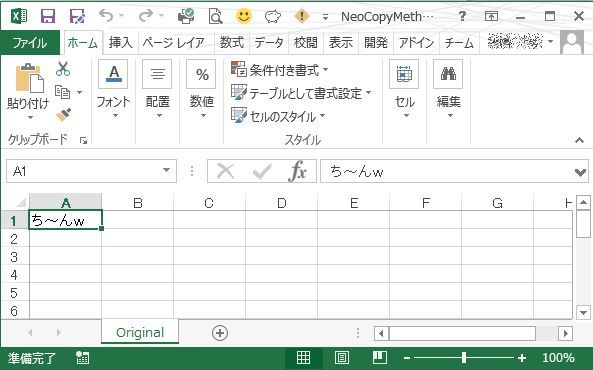Switch to the 表示 tab
The width and height of the screenshot is (593, 370).
tap(340, 42)
